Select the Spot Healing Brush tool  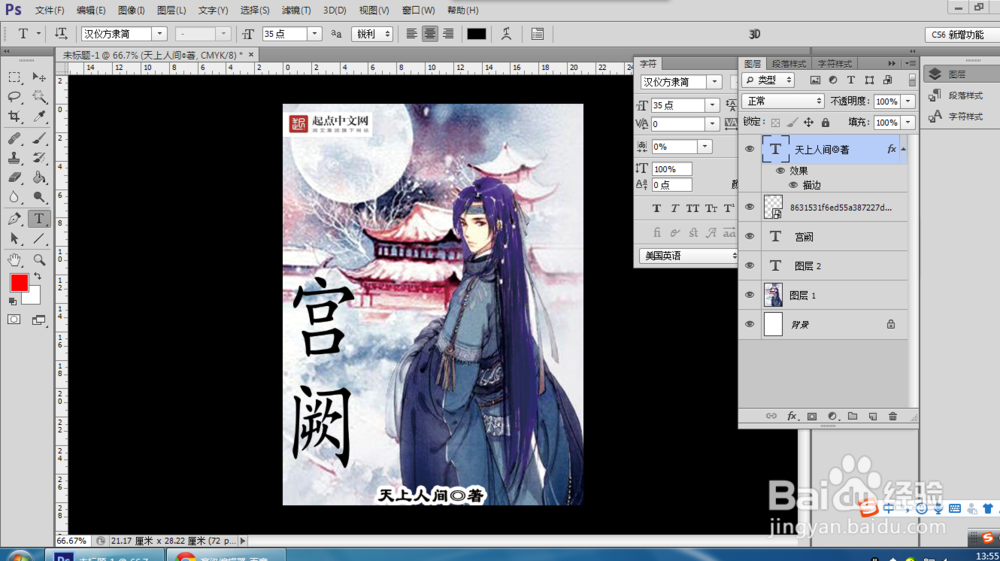[x=14, y=138]
